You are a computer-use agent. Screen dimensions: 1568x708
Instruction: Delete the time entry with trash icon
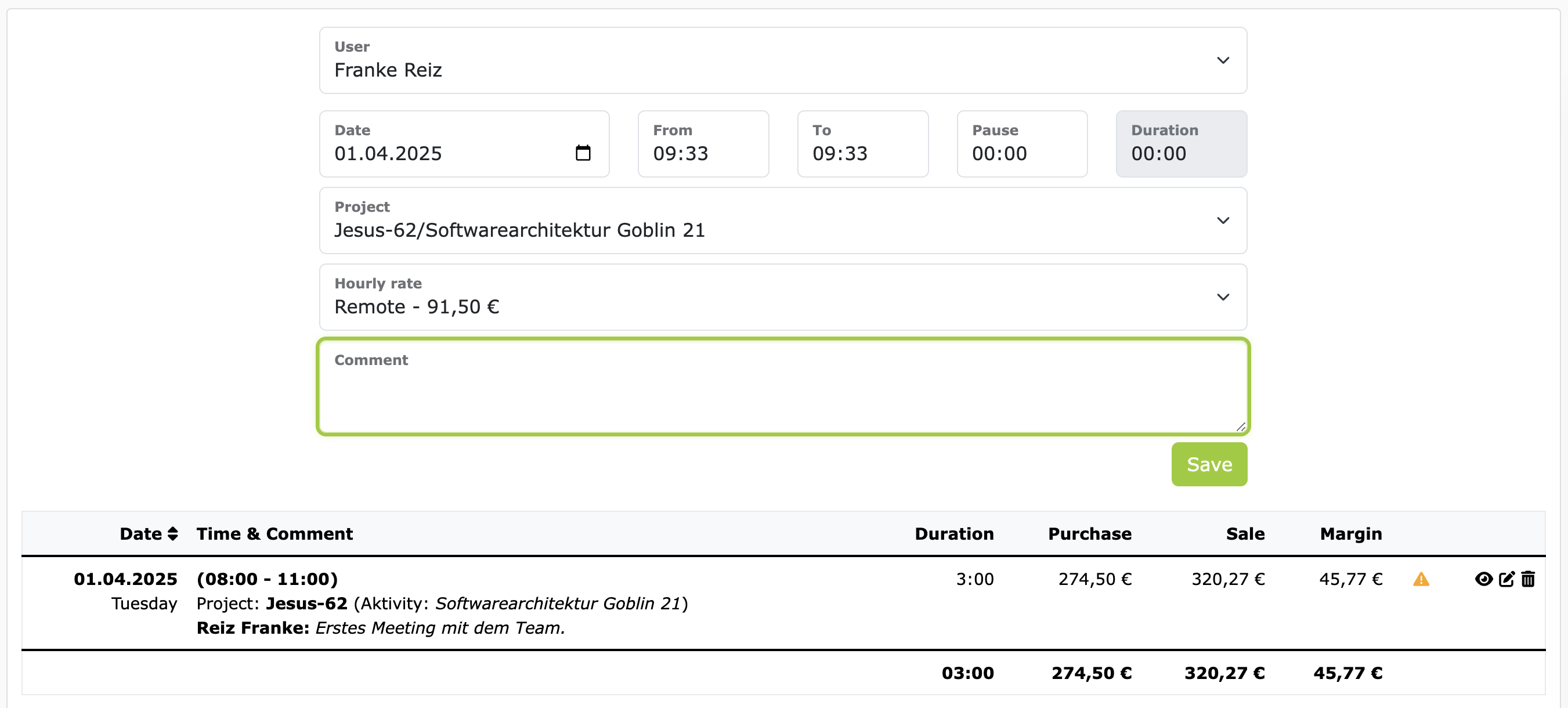1528,579
